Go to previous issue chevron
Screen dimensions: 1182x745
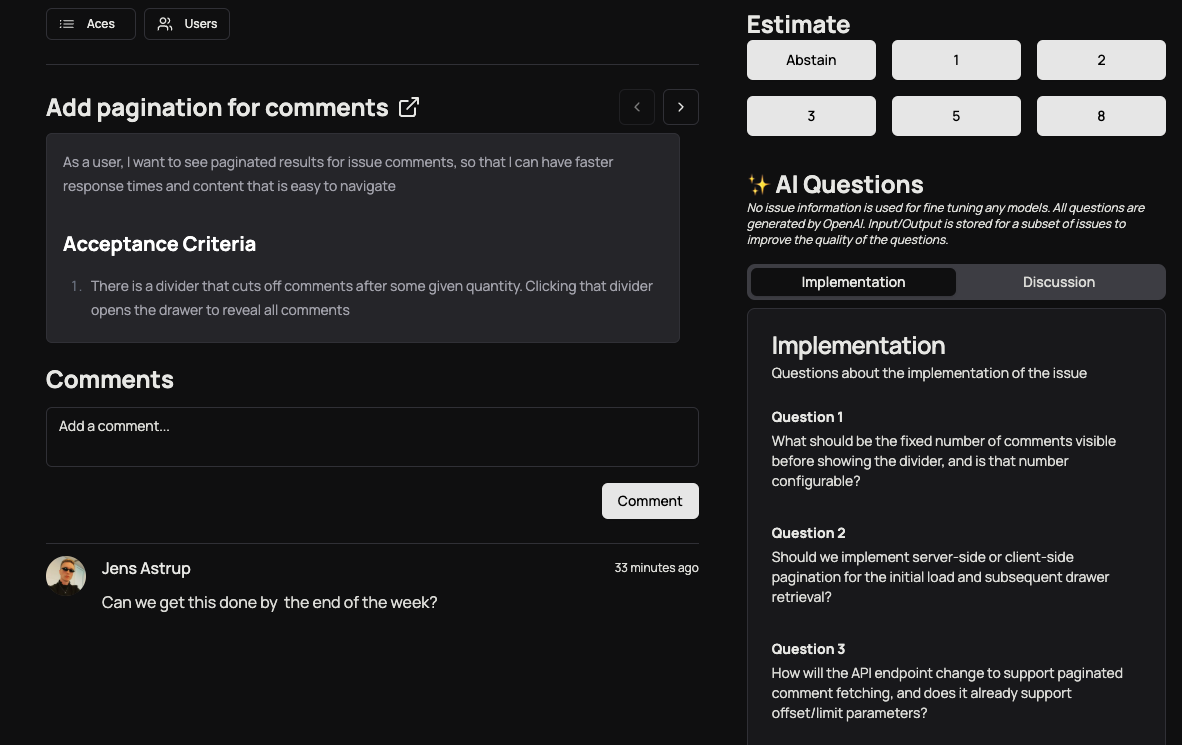[637, 107]
